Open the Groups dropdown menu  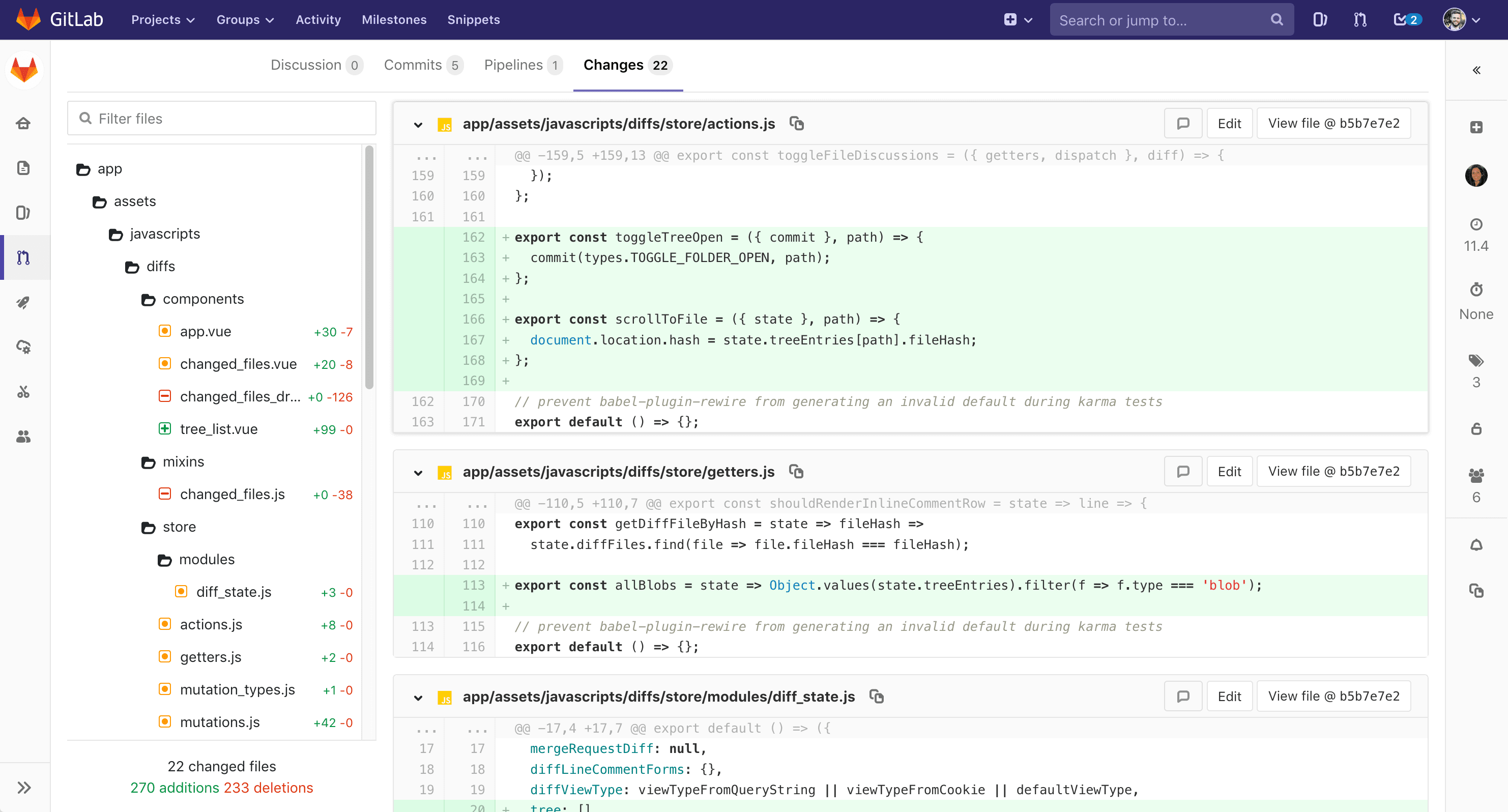point(245,19)
